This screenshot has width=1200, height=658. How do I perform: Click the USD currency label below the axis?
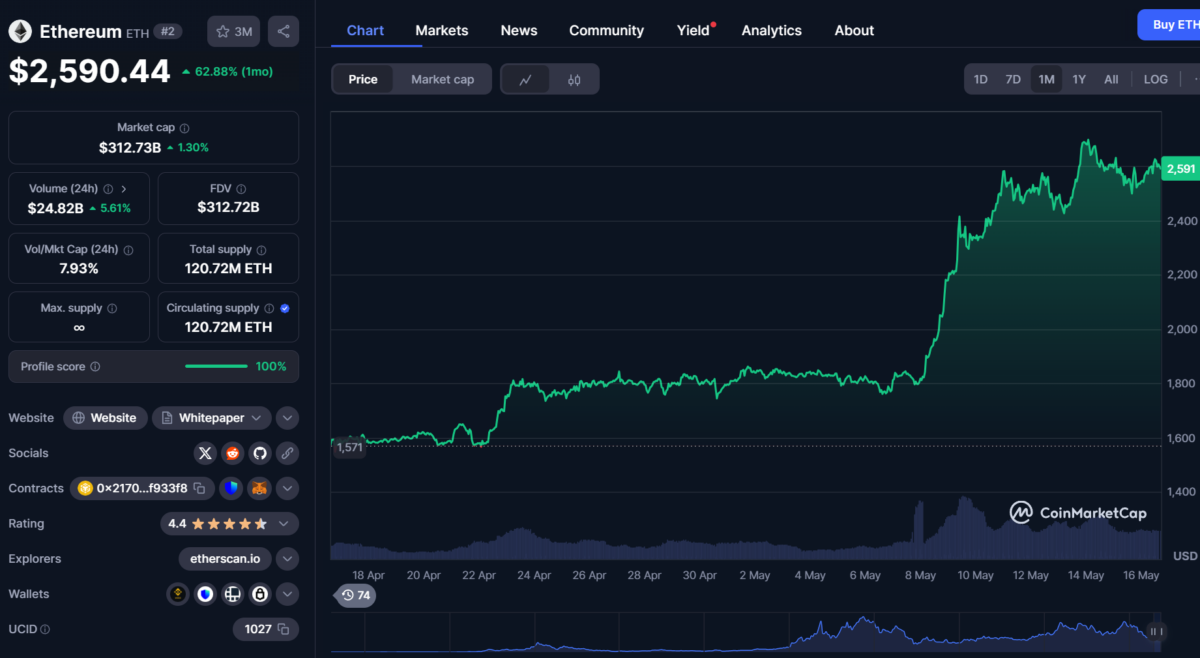1185,556
